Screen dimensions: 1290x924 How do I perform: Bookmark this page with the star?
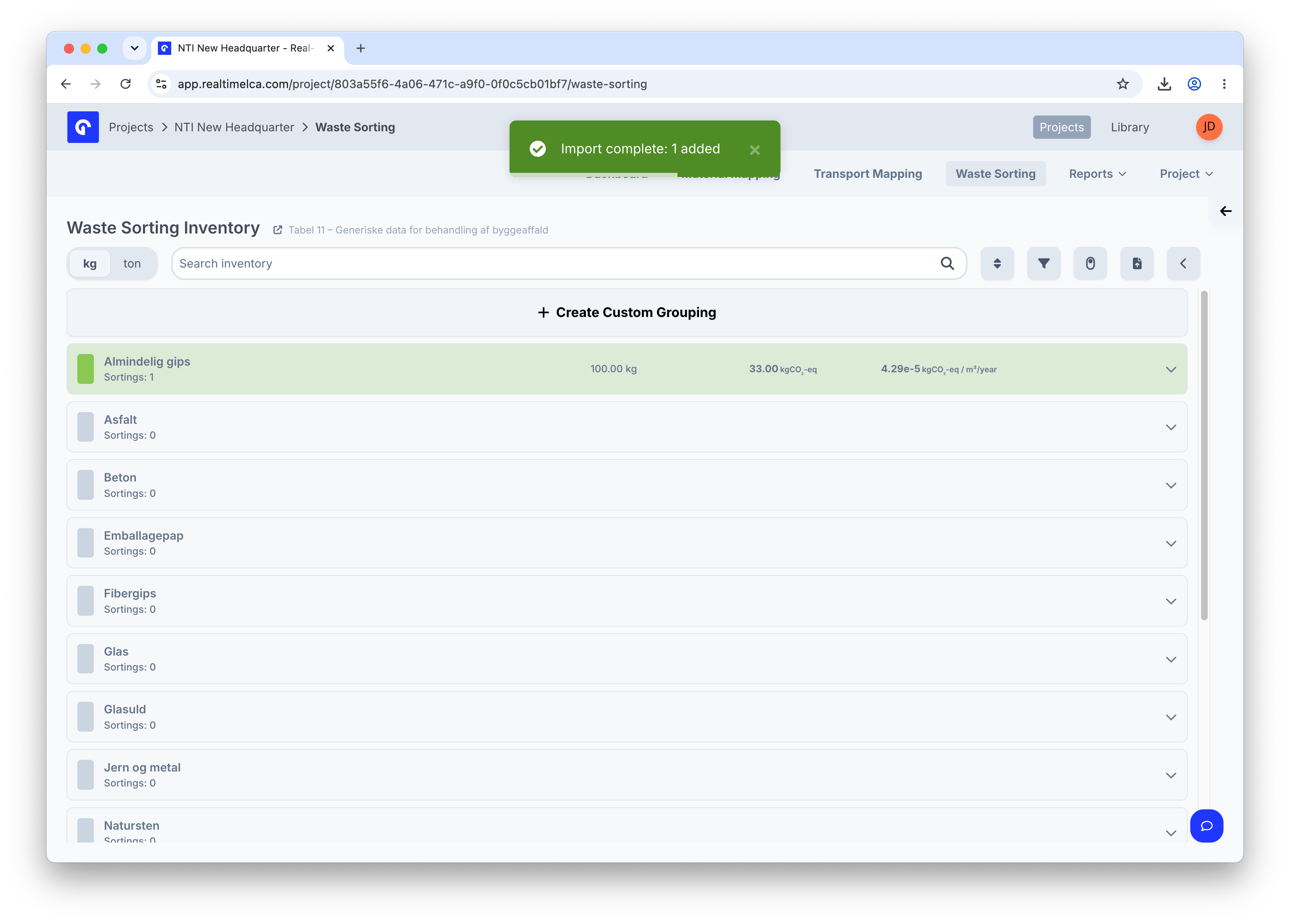tap(1123, 84)
